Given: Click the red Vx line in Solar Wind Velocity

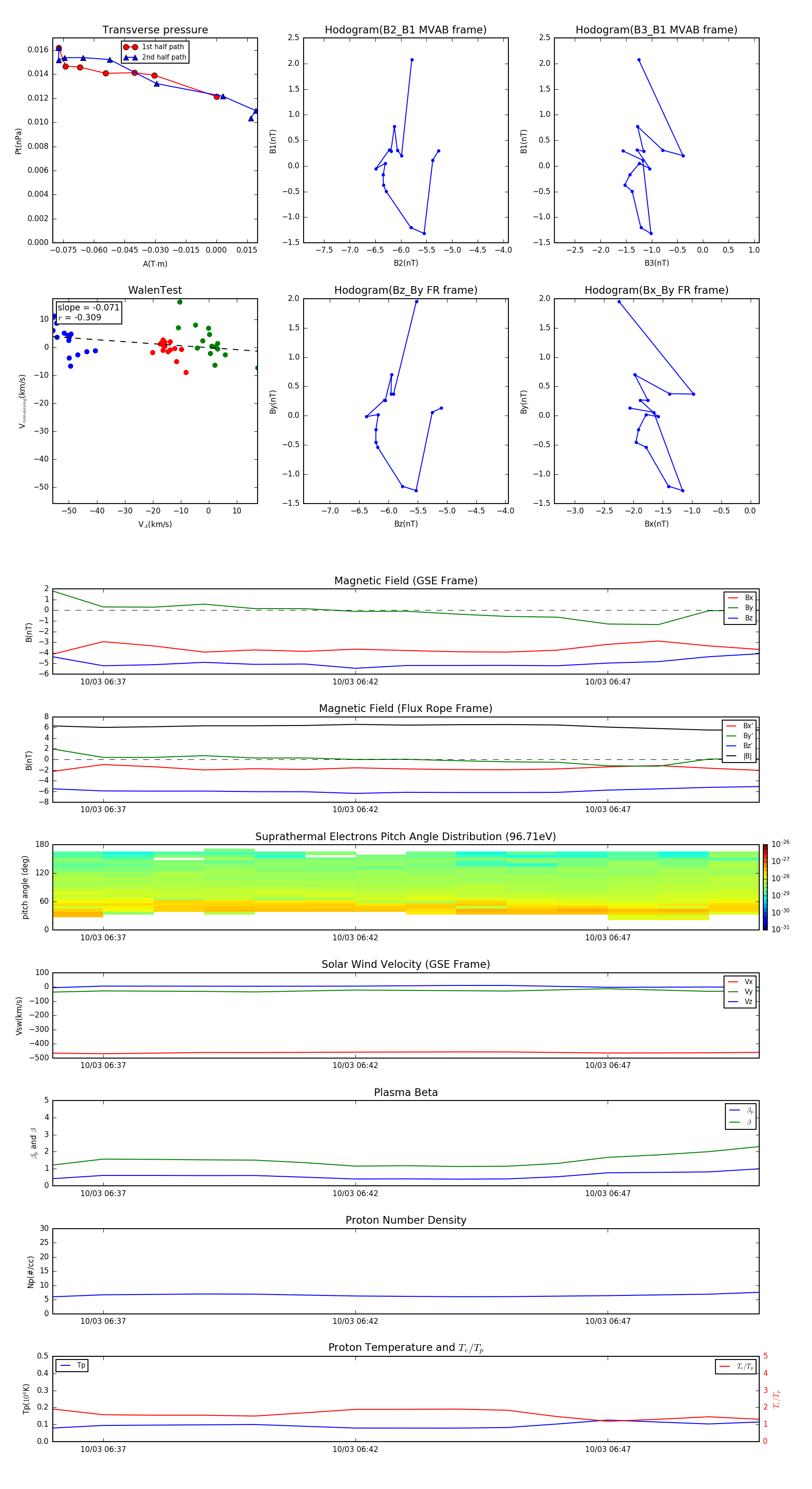Looking at the screenshot, I should pos(406,1052).
